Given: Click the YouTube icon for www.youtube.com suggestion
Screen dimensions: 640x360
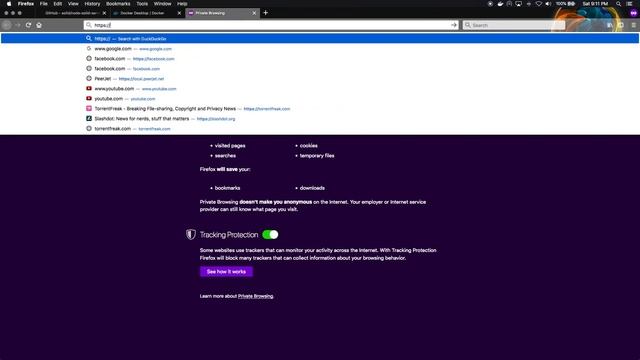Looking at the screenshot, I should point(89,88).
